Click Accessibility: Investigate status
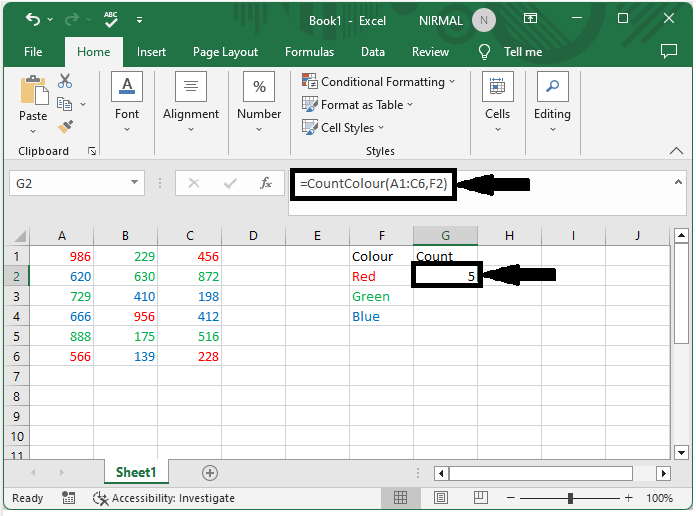 (x=163, y=498)
